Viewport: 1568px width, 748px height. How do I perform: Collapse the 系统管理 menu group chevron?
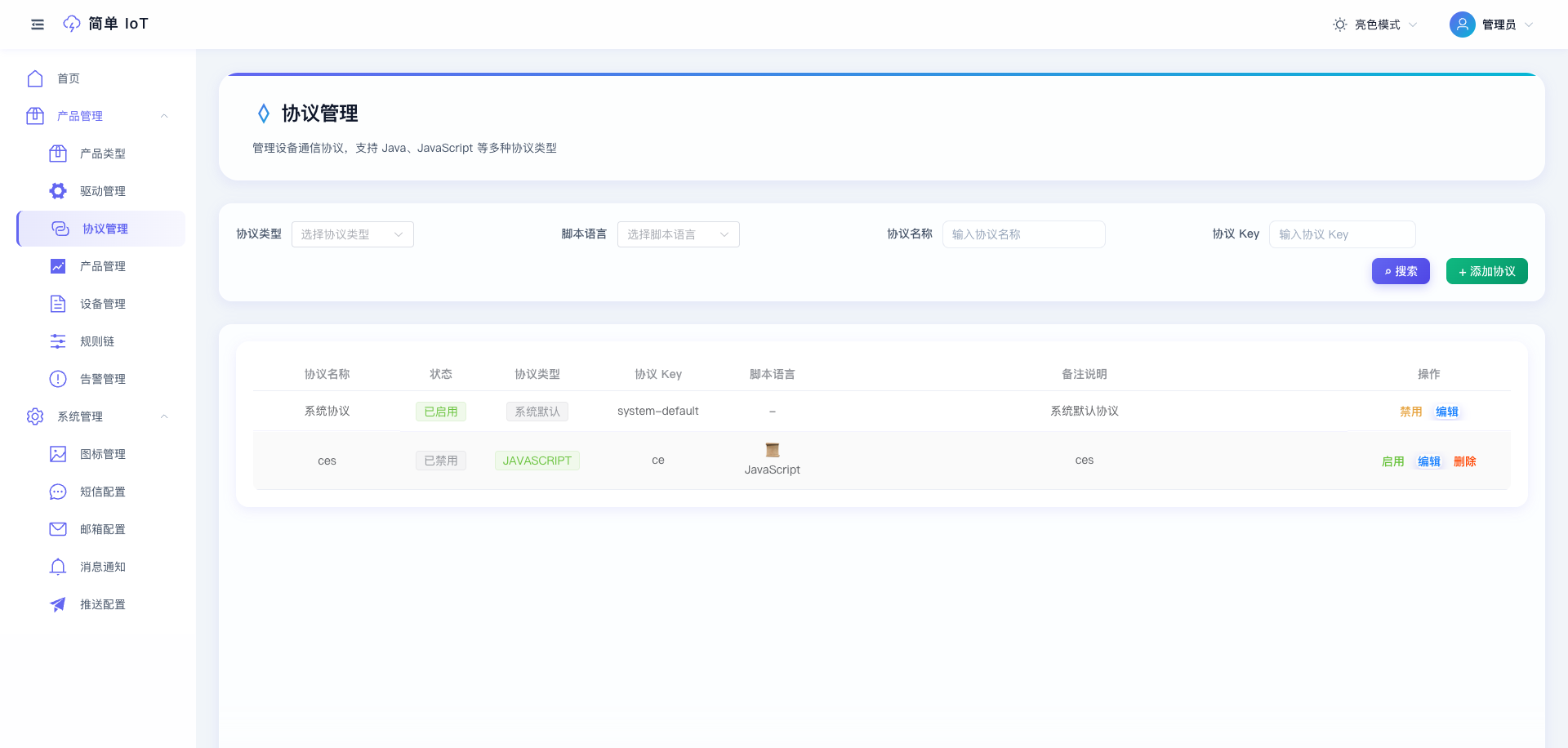coord(164,416)
